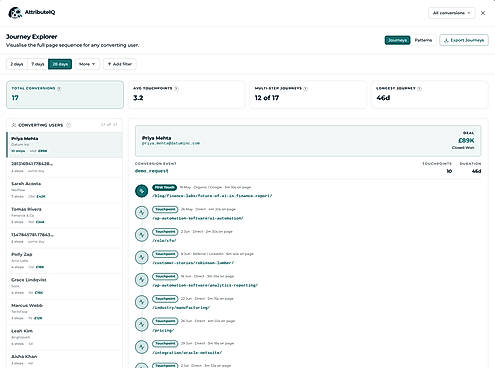Viewport: 495px width, 368px height.
Task: Open the /industry/manufacturing/ link
Action: (181, 308)
